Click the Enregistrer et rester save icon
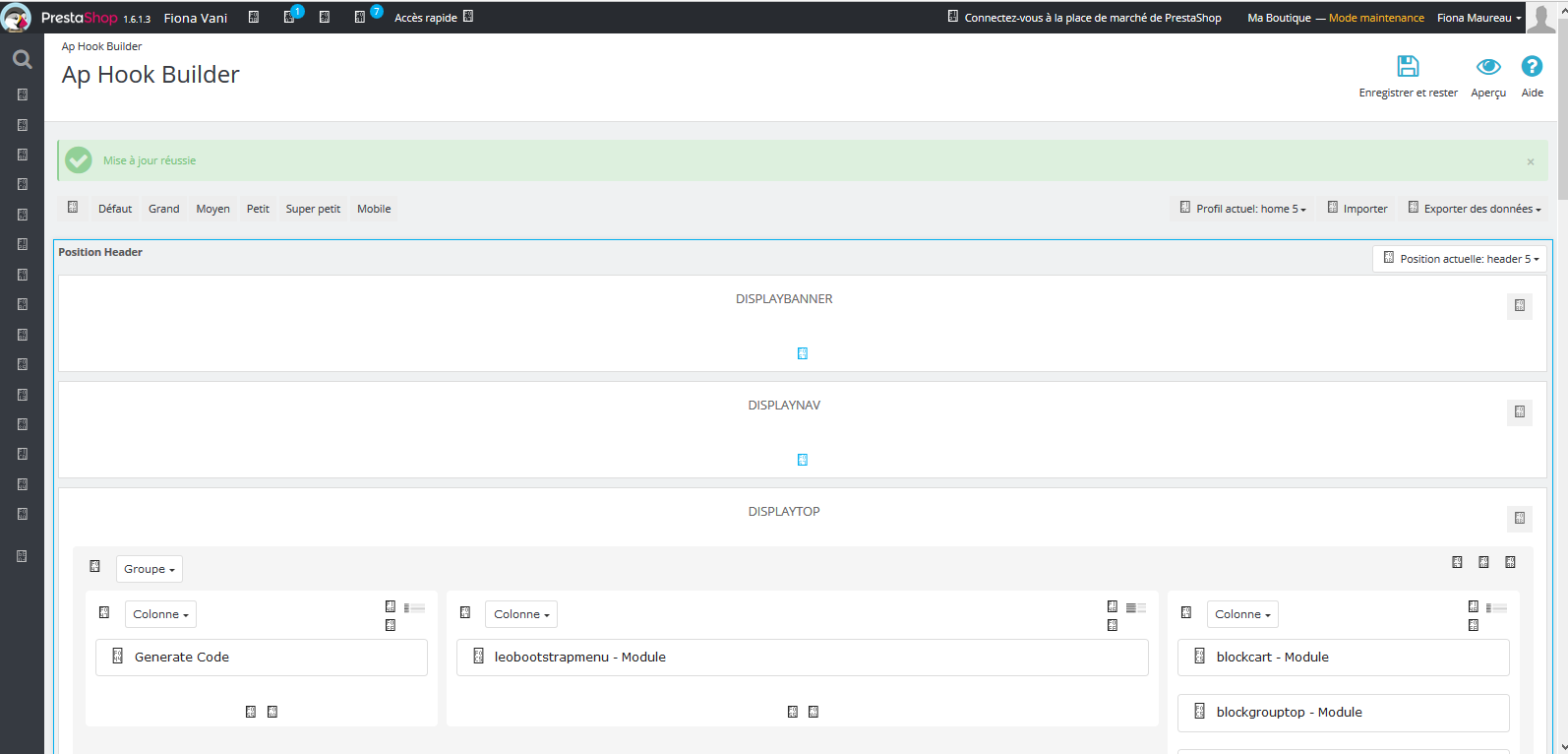The width and height of the screenshot is (1568, 754). pyautogui.click(x=1408, y=66)
